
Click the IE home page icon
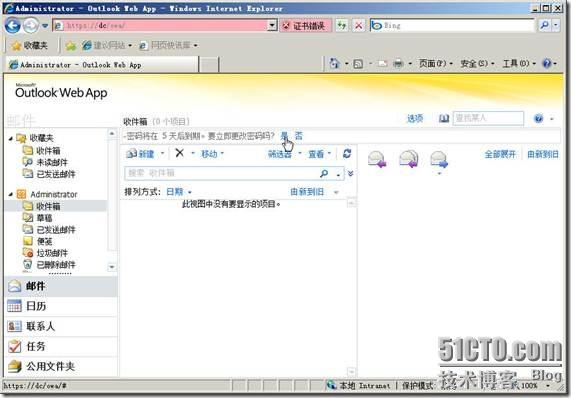(x=334, y=63)
